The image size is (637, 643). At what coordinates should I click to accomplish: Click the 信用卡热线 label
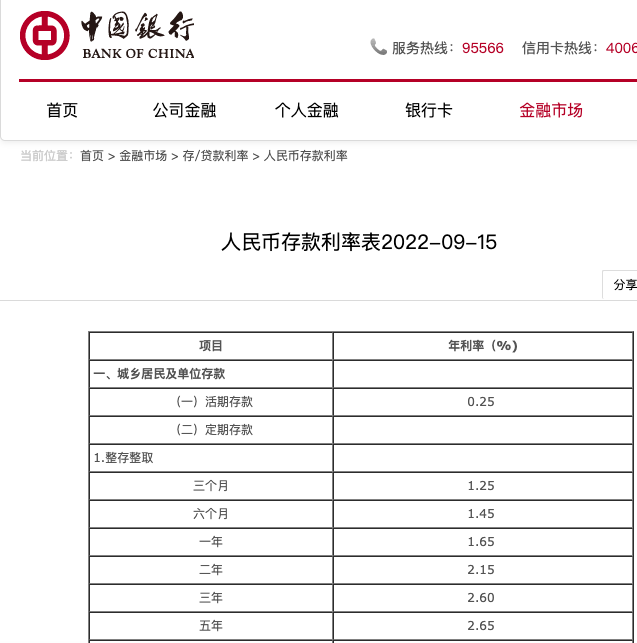tap(560, 48)
